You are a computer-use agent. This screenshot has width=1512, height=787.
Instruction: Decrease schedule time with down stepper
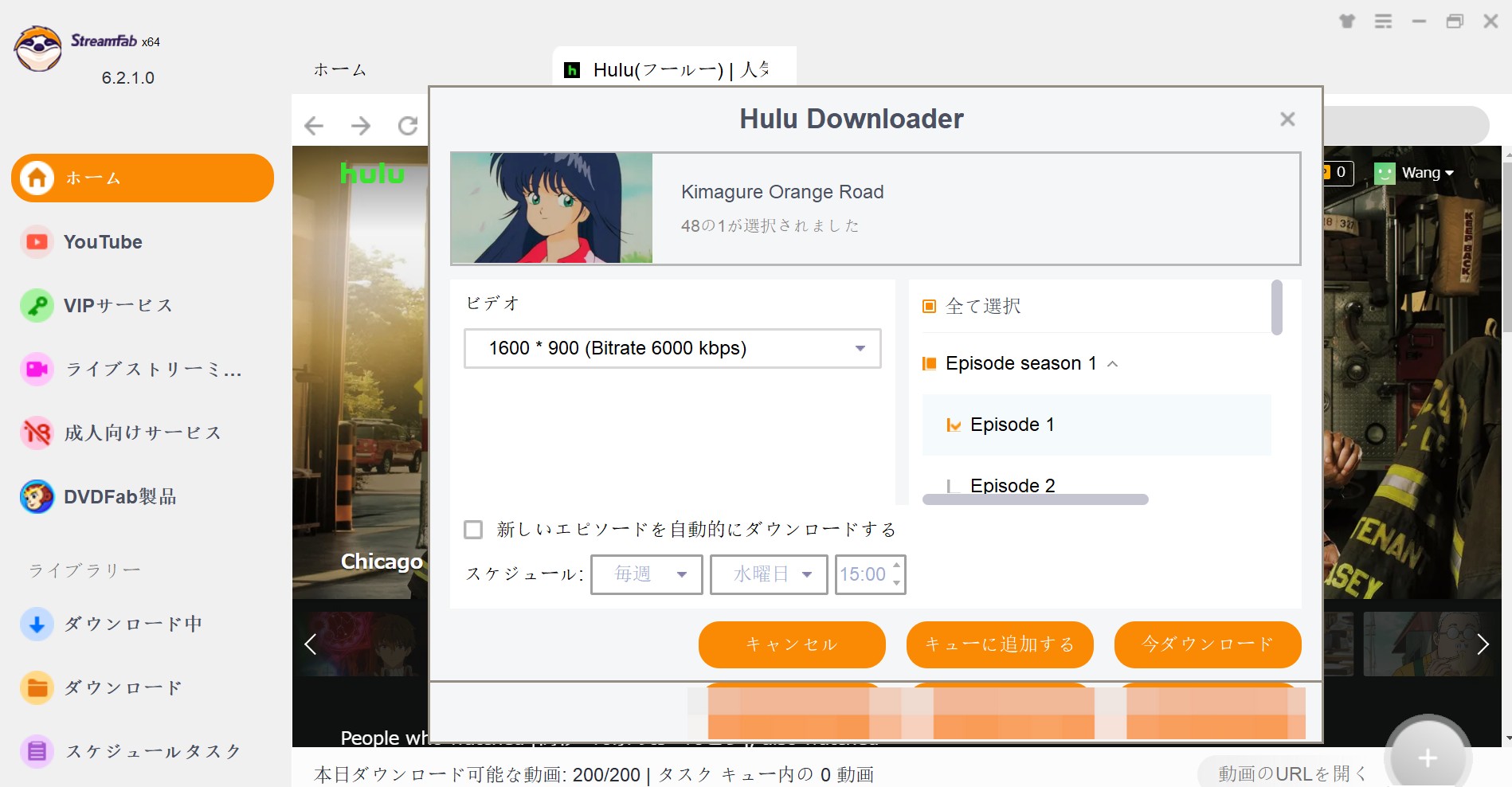pyautogui.click(x=897, y=583)
